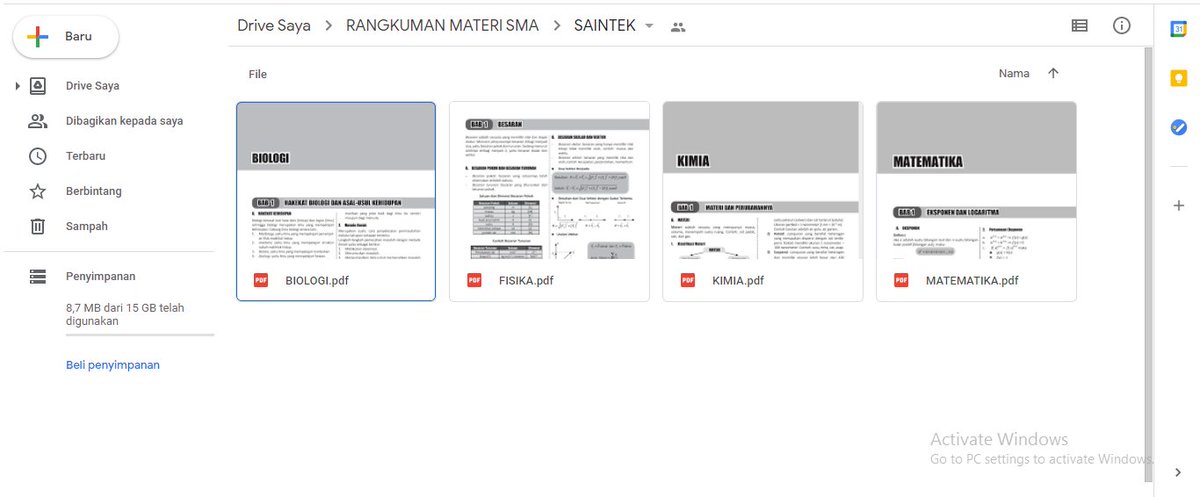Click the File section header

pyautogui.click(x=258, y=74)
